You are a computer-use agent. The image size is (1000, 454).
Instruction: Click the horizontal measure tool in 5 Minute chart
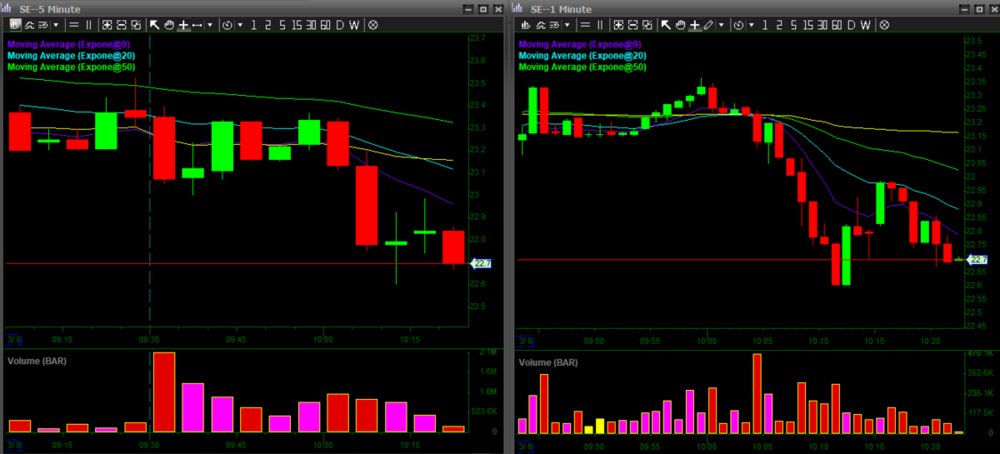(x=197, y=23)
